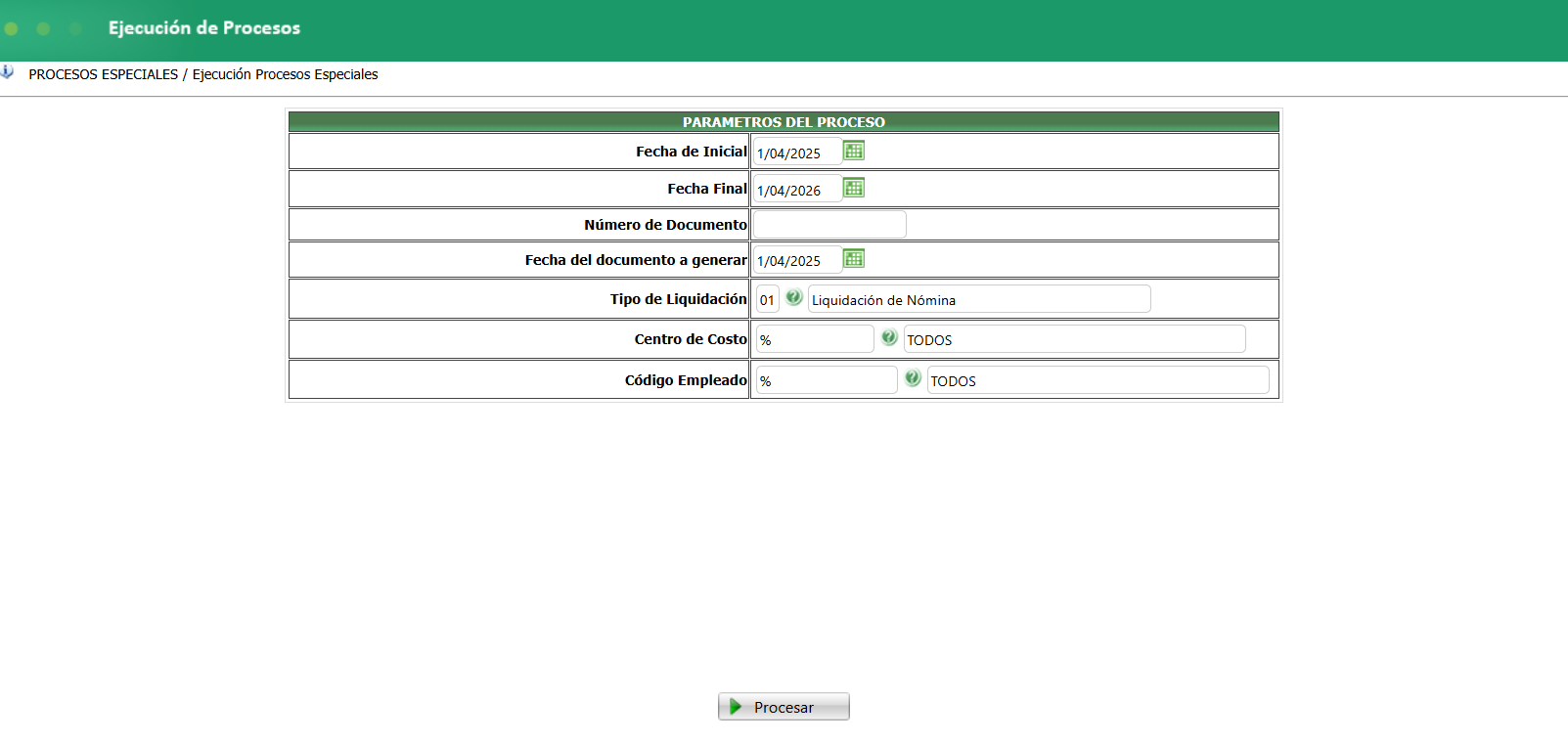Focus the Fecha del documento a generar field

pyautogui.click(x=797, y=260)
